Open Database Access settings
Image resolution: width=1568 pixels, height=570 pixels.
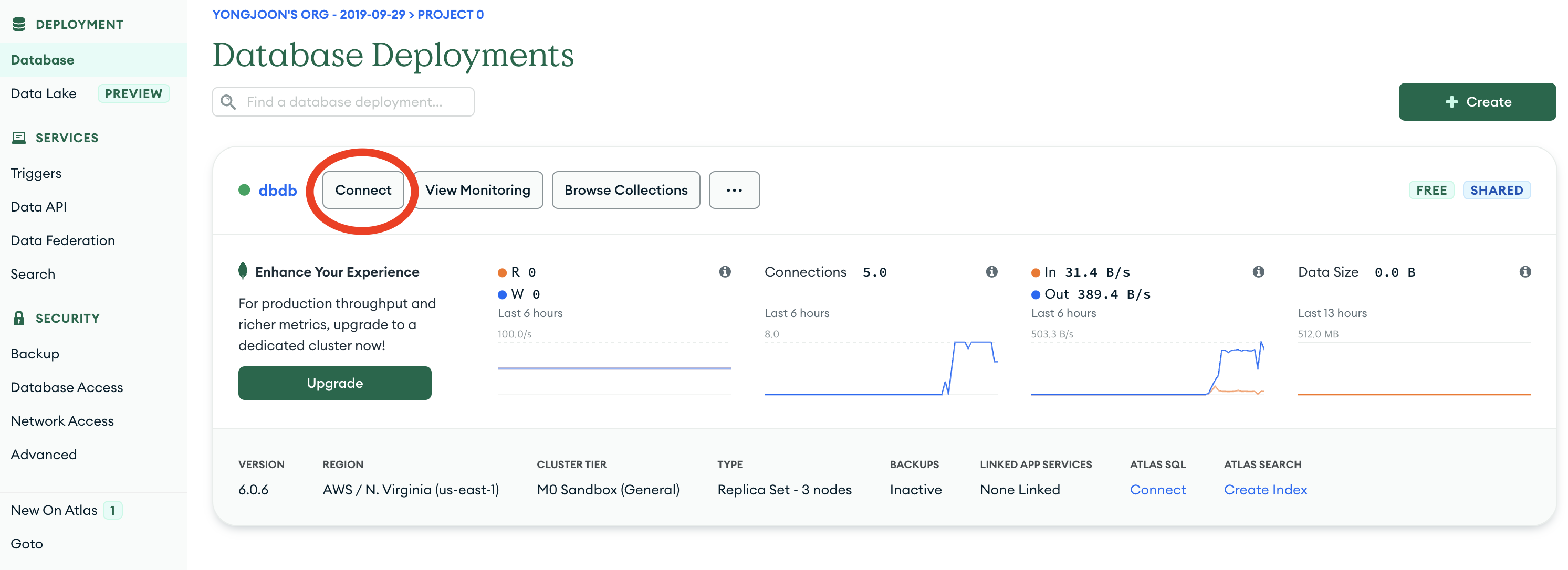(x=67, y=387)
